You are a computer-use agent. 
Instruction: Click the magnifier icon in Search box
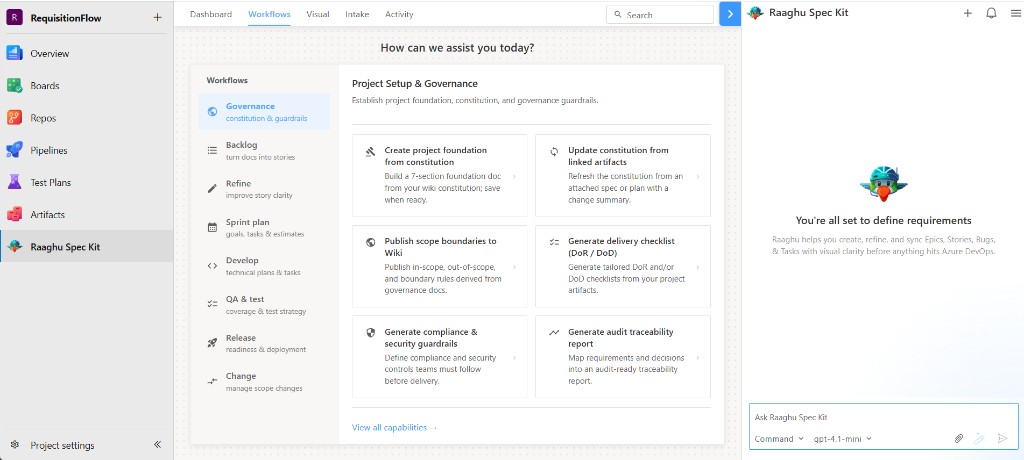(x=618, y=14)
